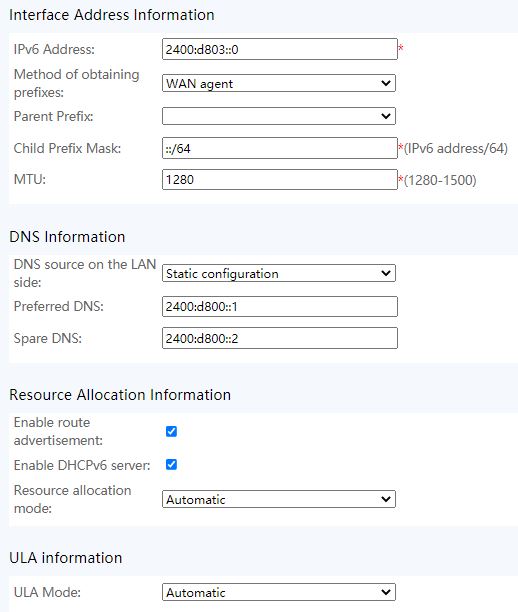Click the Interface Address Information heading

(112, 15)
